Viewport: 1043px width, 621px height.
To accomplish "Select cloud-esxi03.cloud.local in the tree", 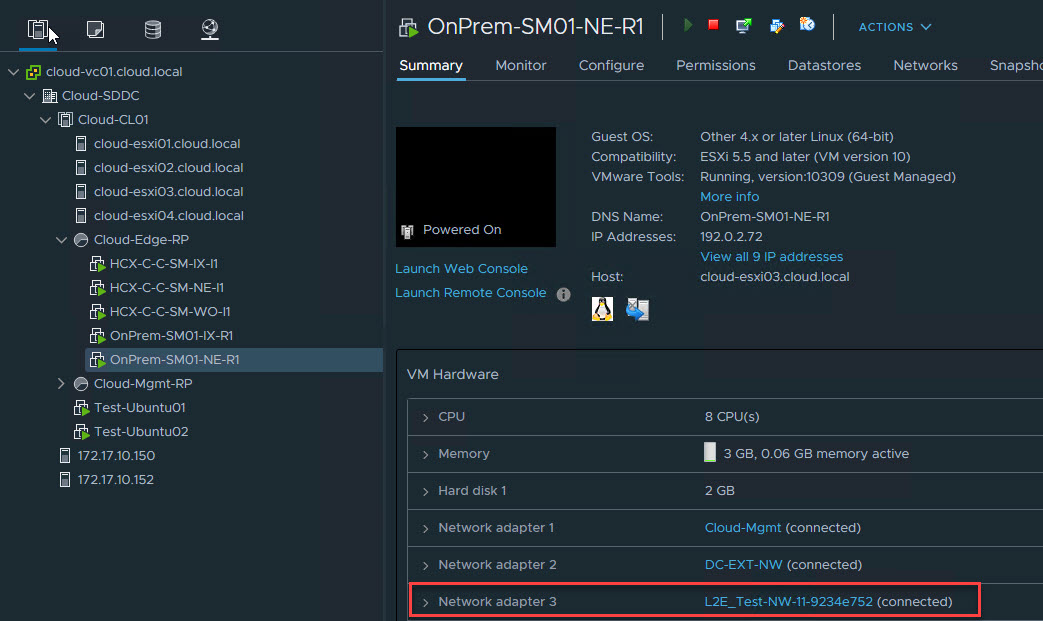I will pos(168,191).
